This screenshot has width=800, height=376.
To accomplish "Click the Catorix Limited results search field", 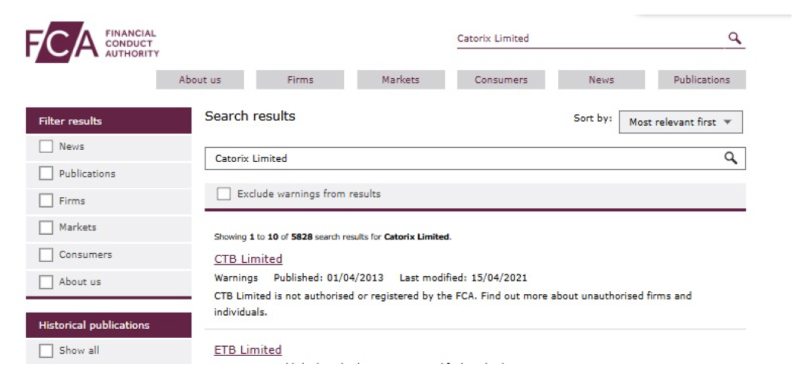I will [x=475, y=159].
